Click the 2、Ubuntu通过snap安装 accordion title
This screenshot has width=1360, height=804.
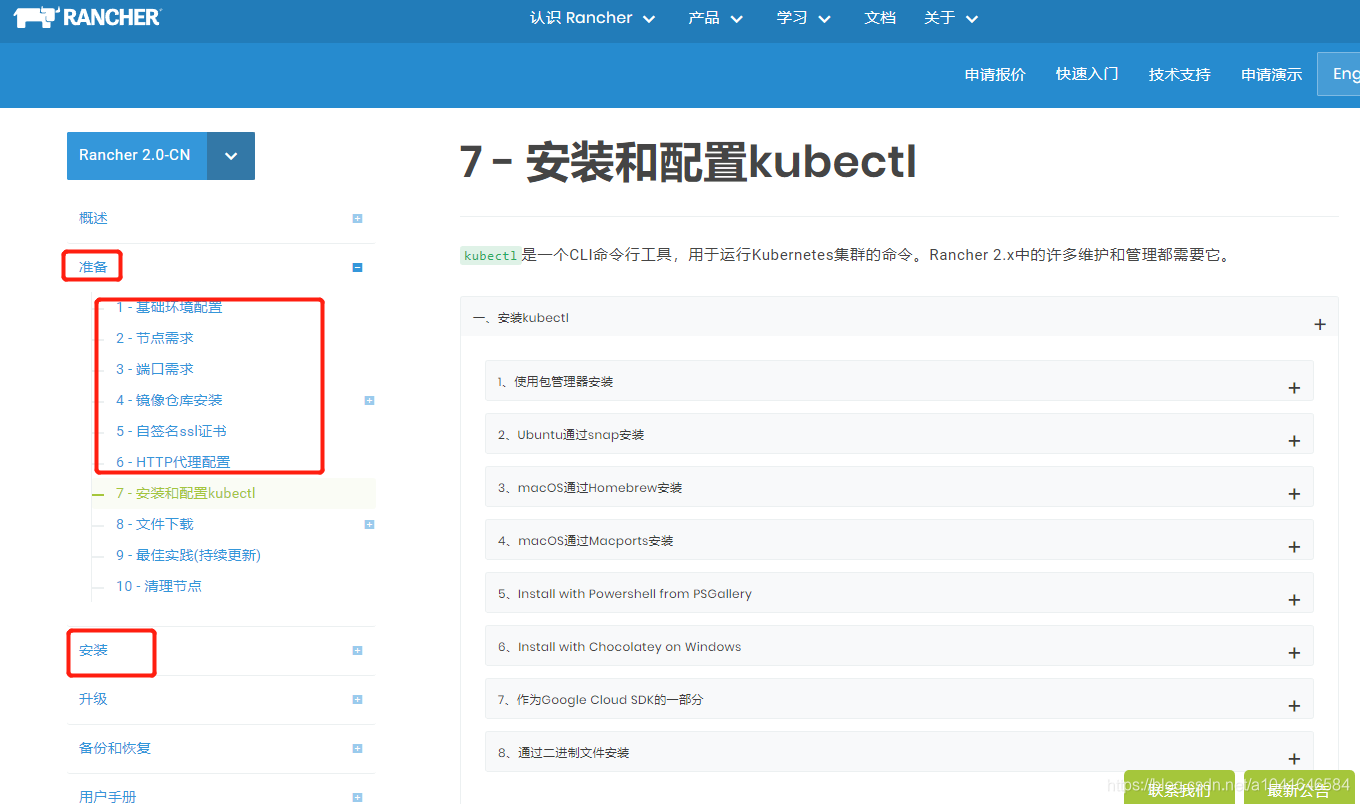[x=571, y=435]
